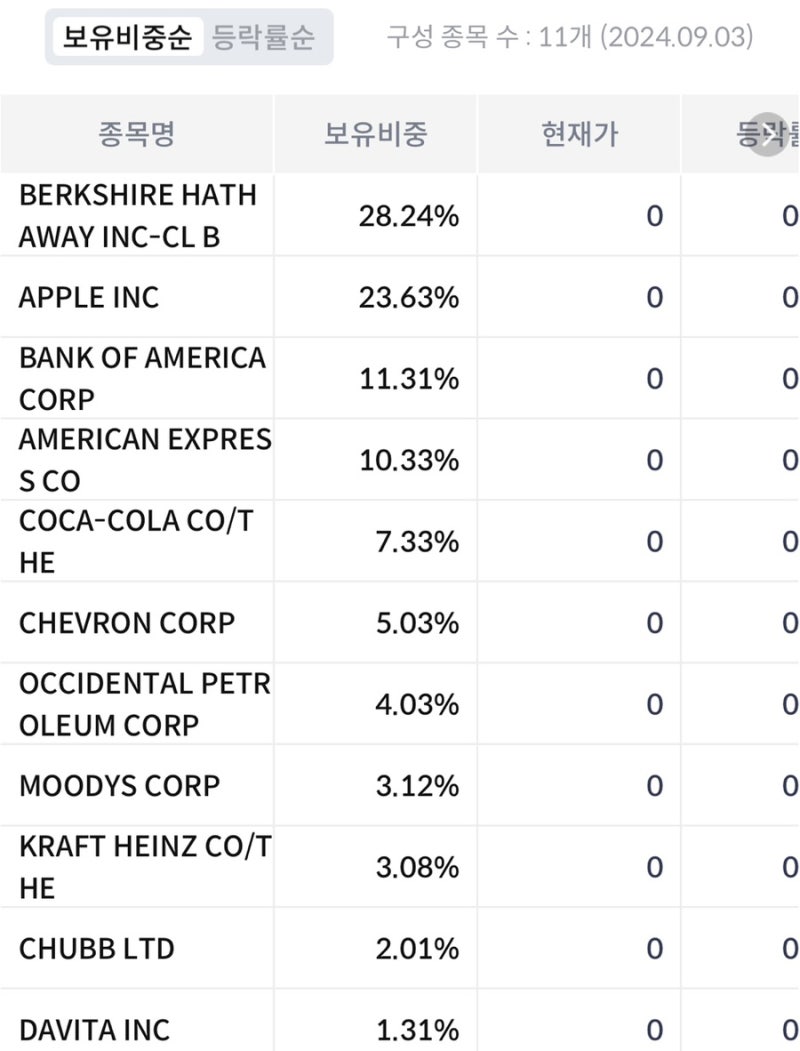Select the 보유비중순 sort tab
Image resolution: width=800 pixels, height=1051 pixels.
[126, 38]
